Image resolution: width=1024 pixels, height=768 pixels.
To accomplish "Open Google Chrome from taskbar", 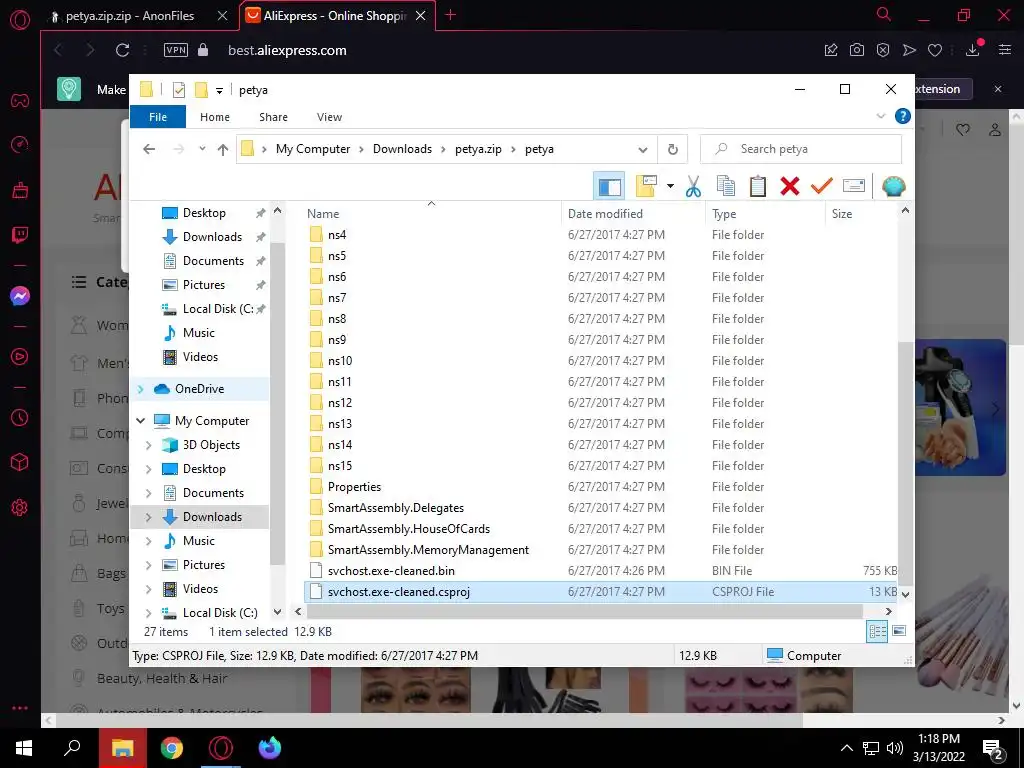I will tap(172, 748).
